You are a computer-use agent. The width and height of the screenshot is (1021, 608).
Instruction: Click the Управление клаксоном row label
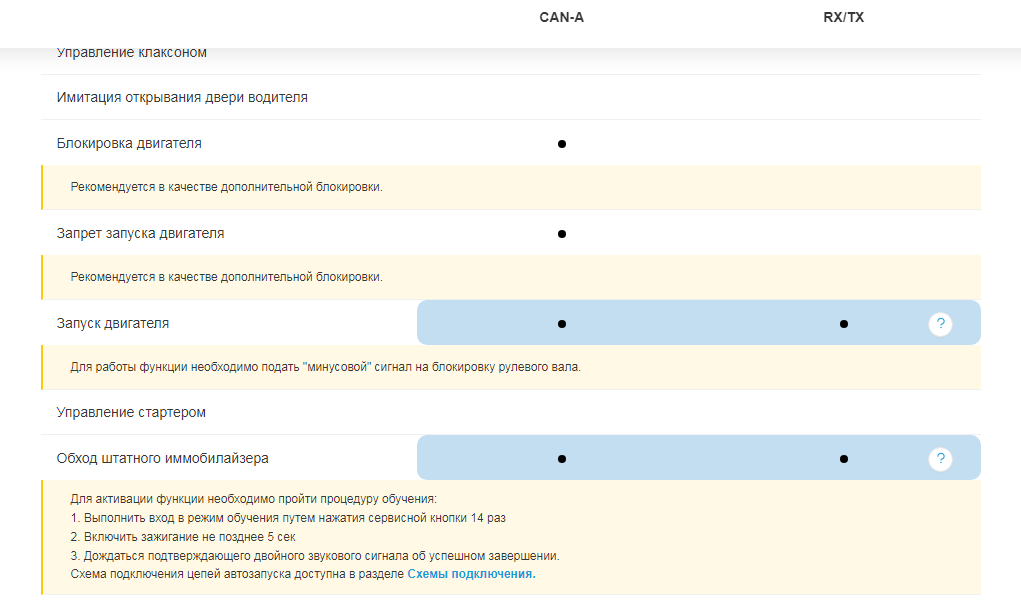[x=132, y=53]
